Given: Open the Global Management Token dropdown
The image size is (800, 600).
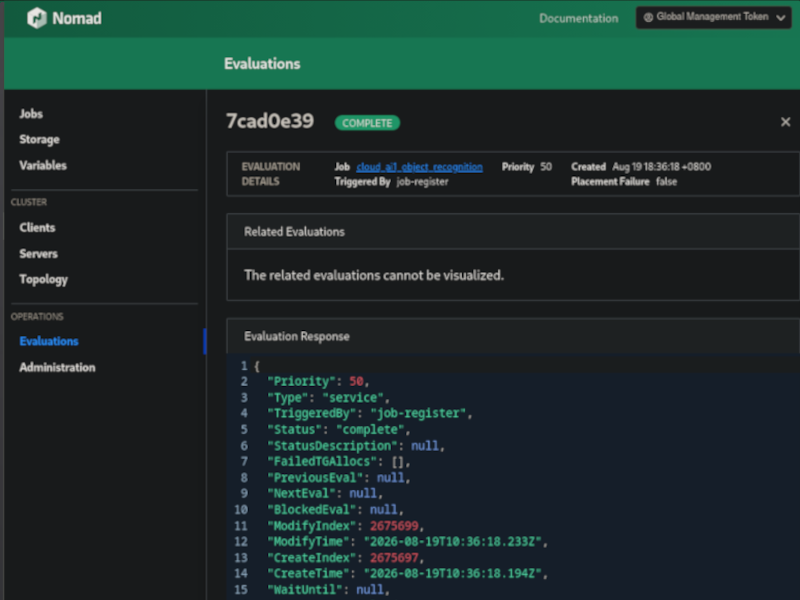Looking at the screenshot, I should pyautogui.click(x=713, y=17).
